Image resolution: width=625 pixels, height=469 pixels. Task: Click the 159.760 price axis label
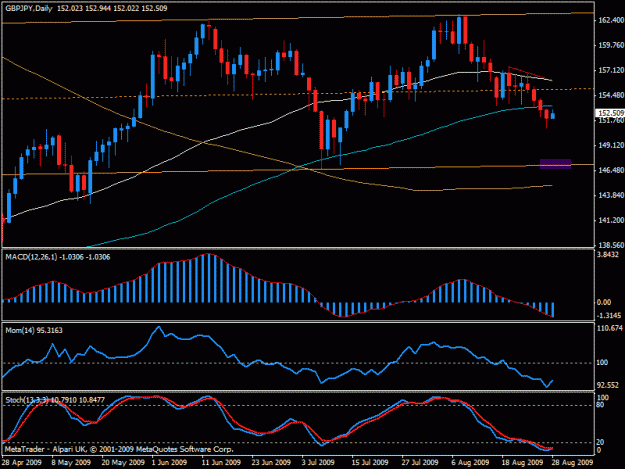[611, 45]
